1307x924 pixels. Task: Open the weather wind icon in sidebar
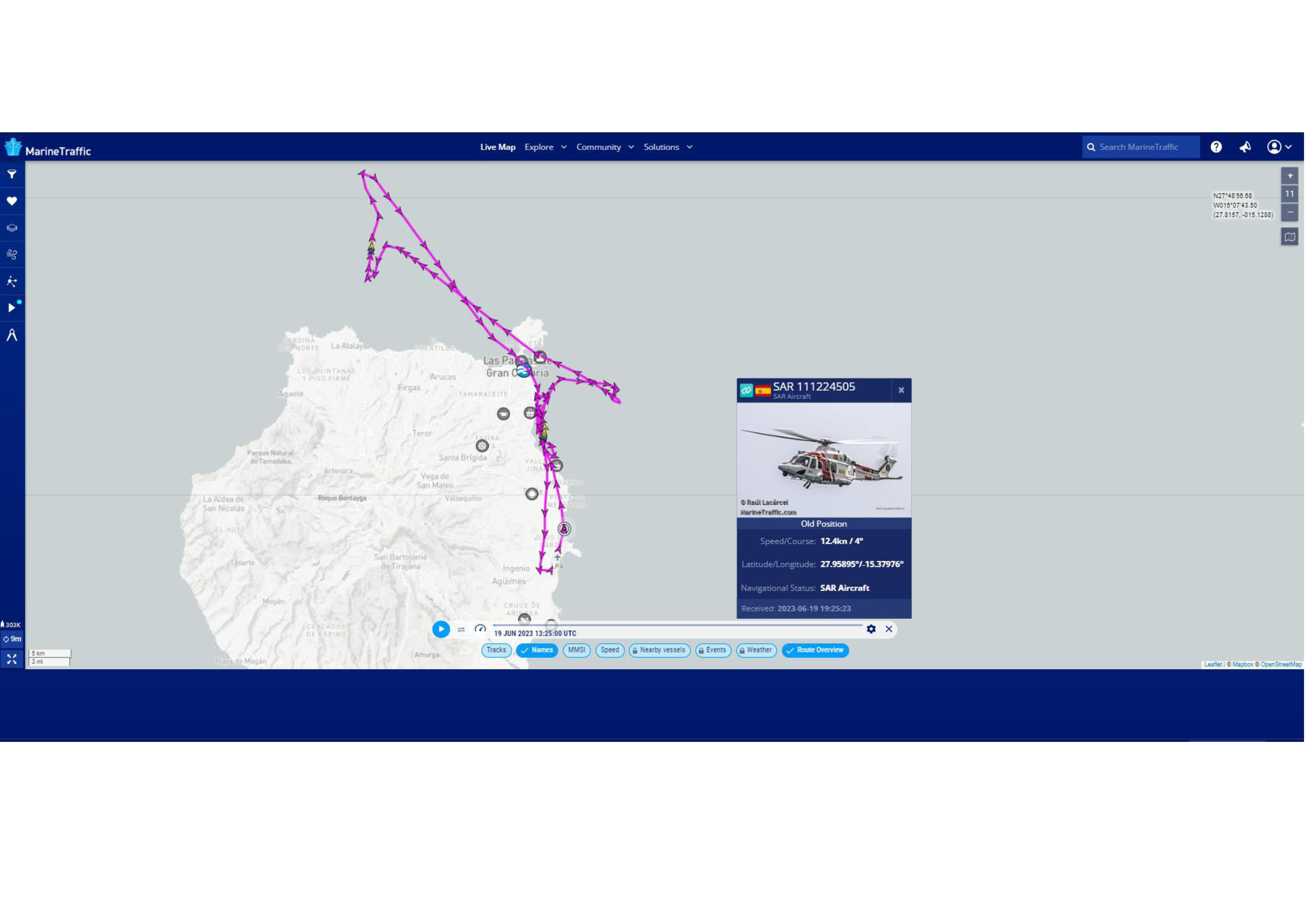12,254
